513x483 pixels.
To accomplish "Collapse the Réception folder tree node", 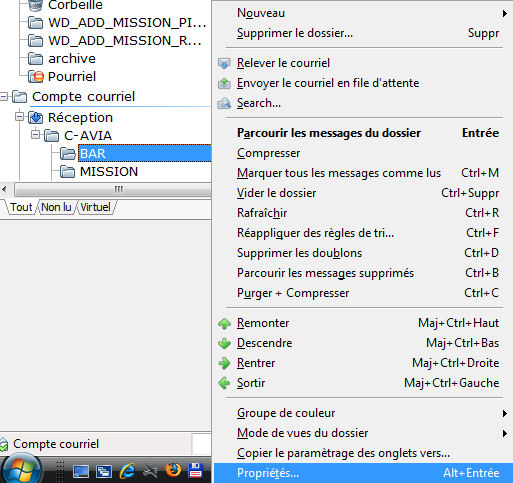I will click(x=19, y=117).
